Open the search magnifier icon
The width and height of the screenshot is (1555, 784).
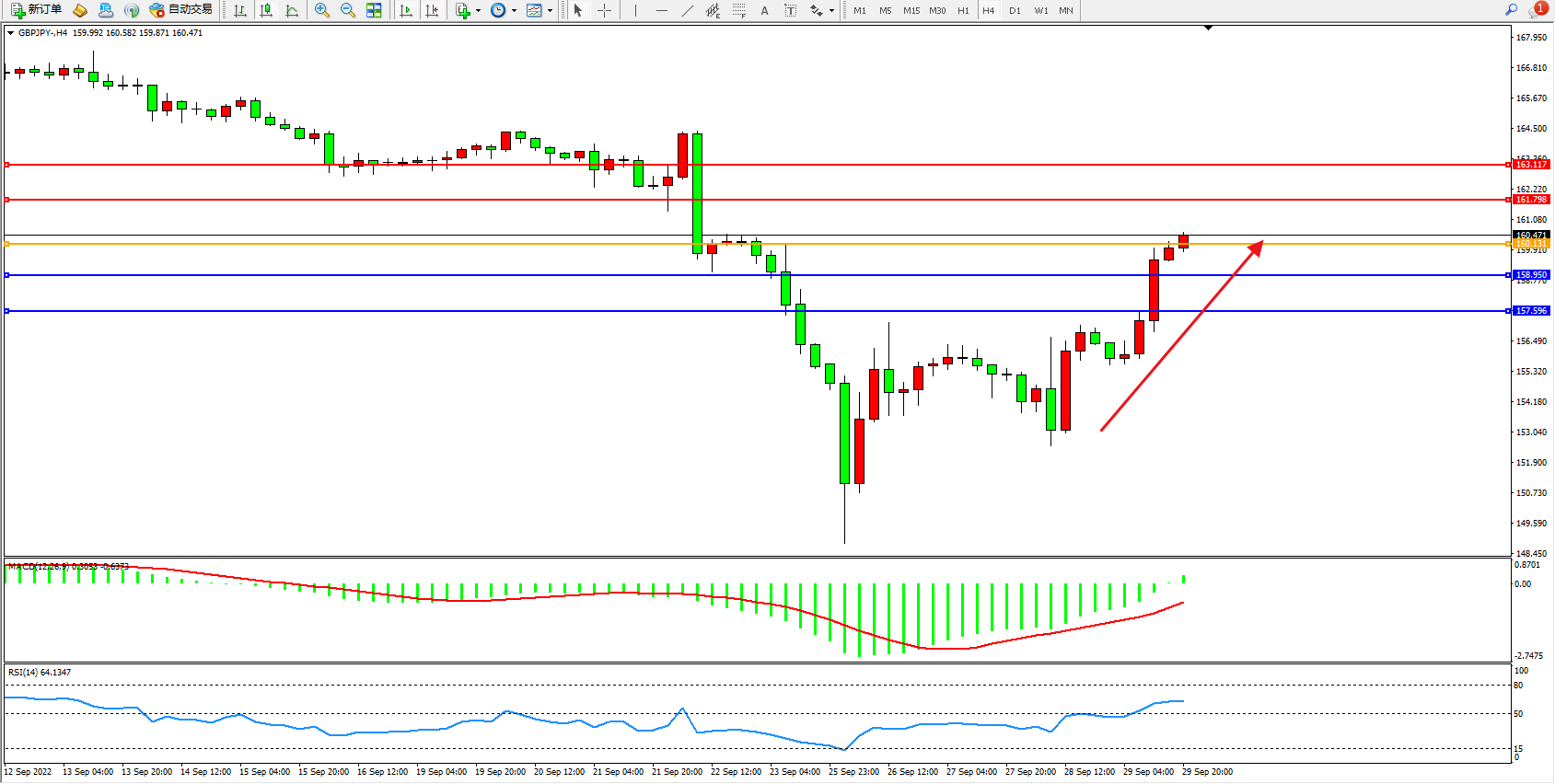click(1511, 10)
